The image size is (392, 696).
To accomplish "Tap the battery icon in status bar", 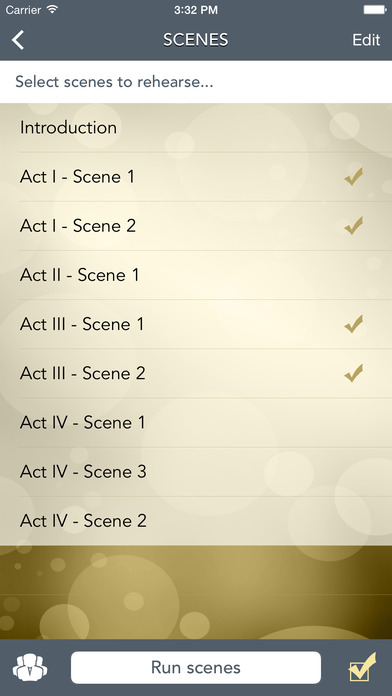I will [x=375, y=10].
